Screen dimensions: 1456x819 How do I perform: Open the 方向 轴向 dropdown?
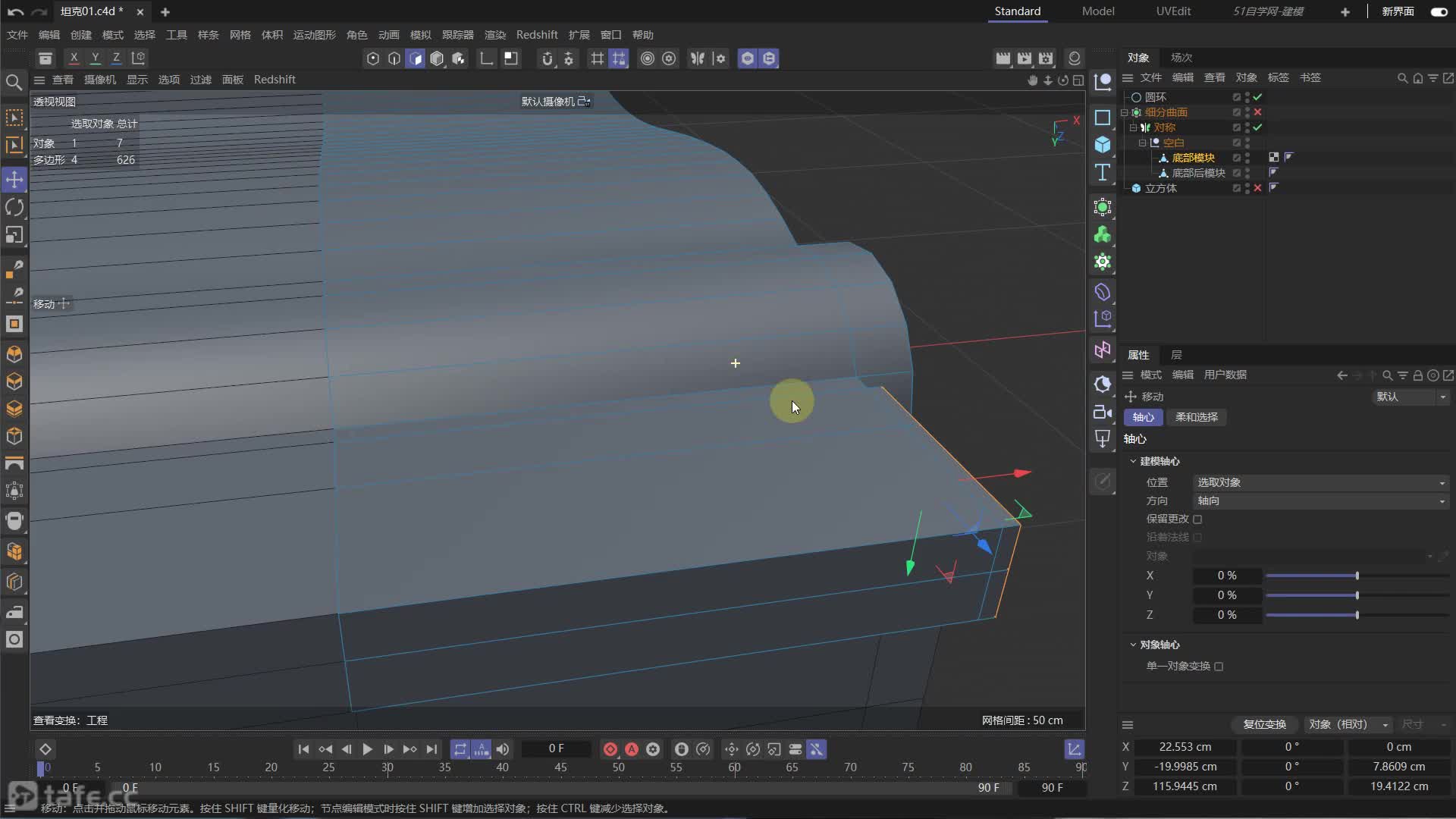coord(1320,500)
